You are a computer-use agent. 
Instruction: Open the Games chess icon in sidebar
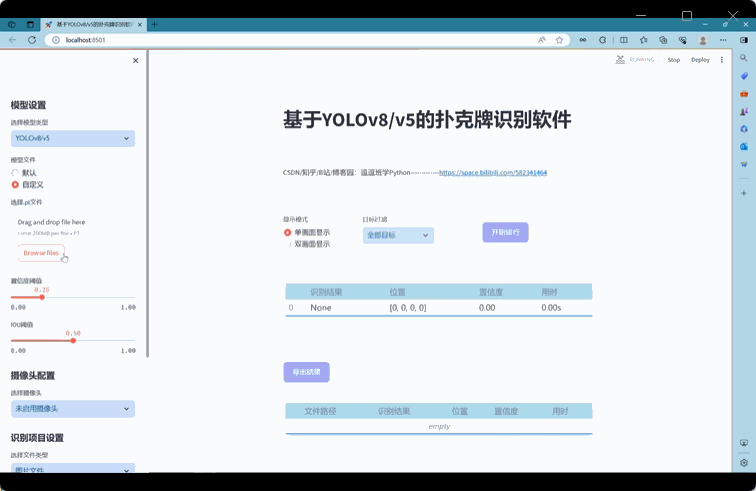tap(744, 111)
